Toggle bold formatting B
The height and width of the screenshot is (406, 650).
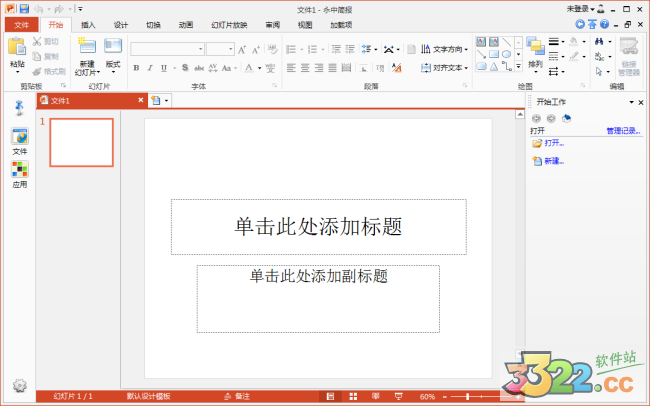[136, 68]
